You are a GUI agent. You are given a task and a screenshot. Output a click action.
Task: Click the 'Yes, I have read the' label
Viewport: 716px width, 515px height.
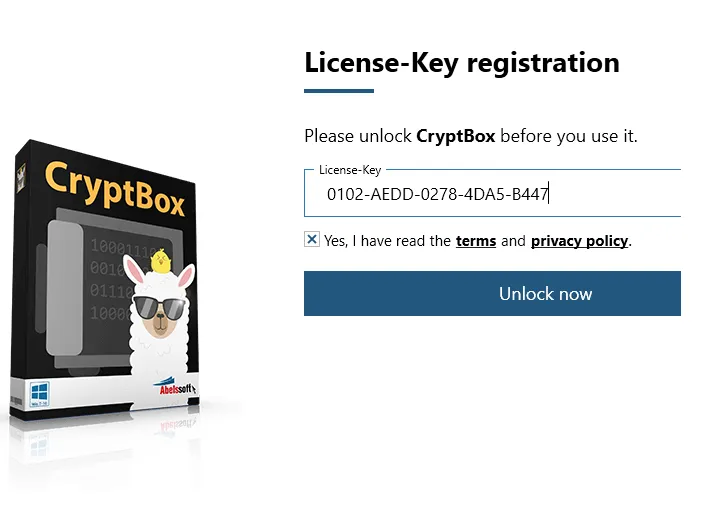[x=387, y=241]
